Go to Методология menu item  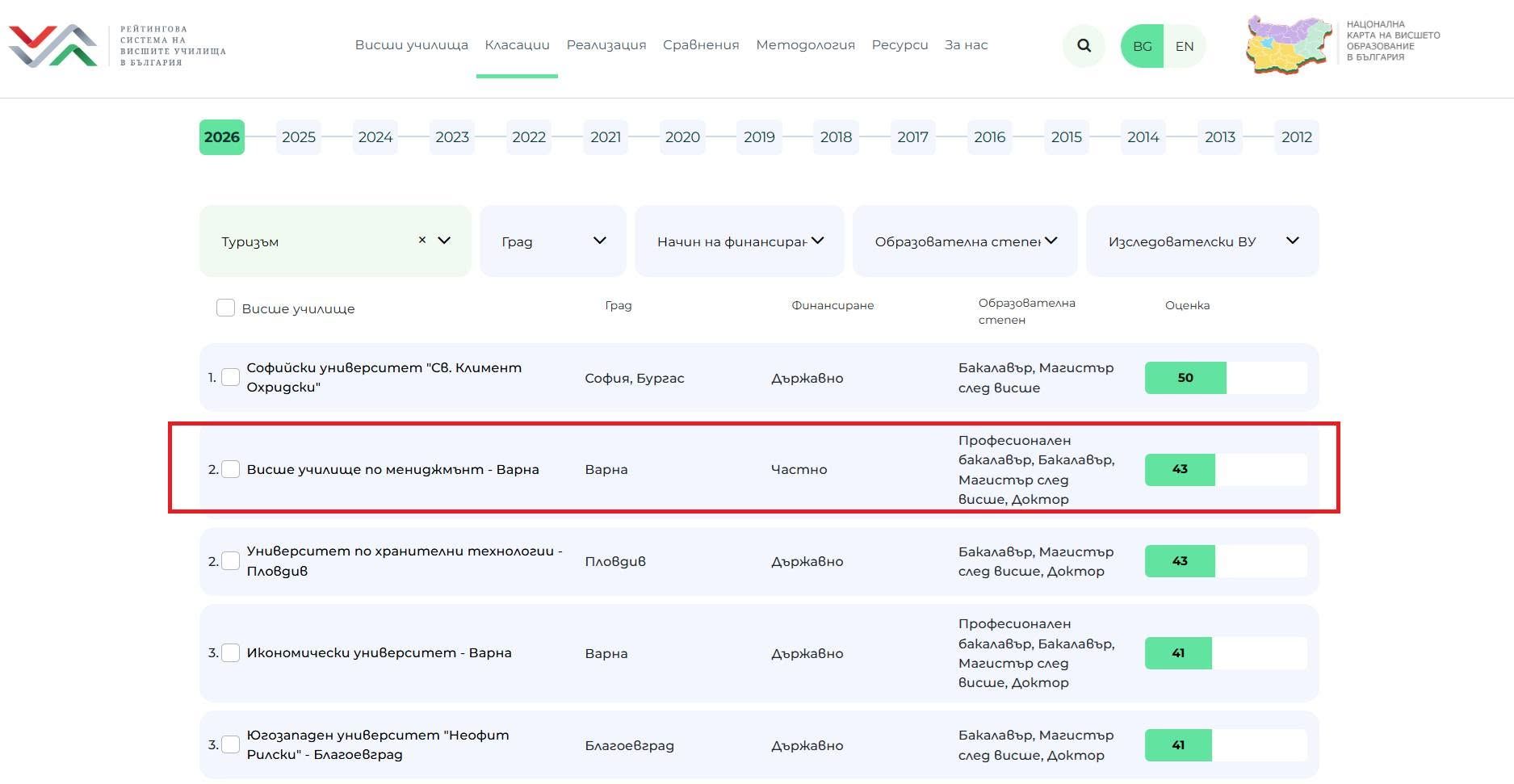[x=805, y=45]
